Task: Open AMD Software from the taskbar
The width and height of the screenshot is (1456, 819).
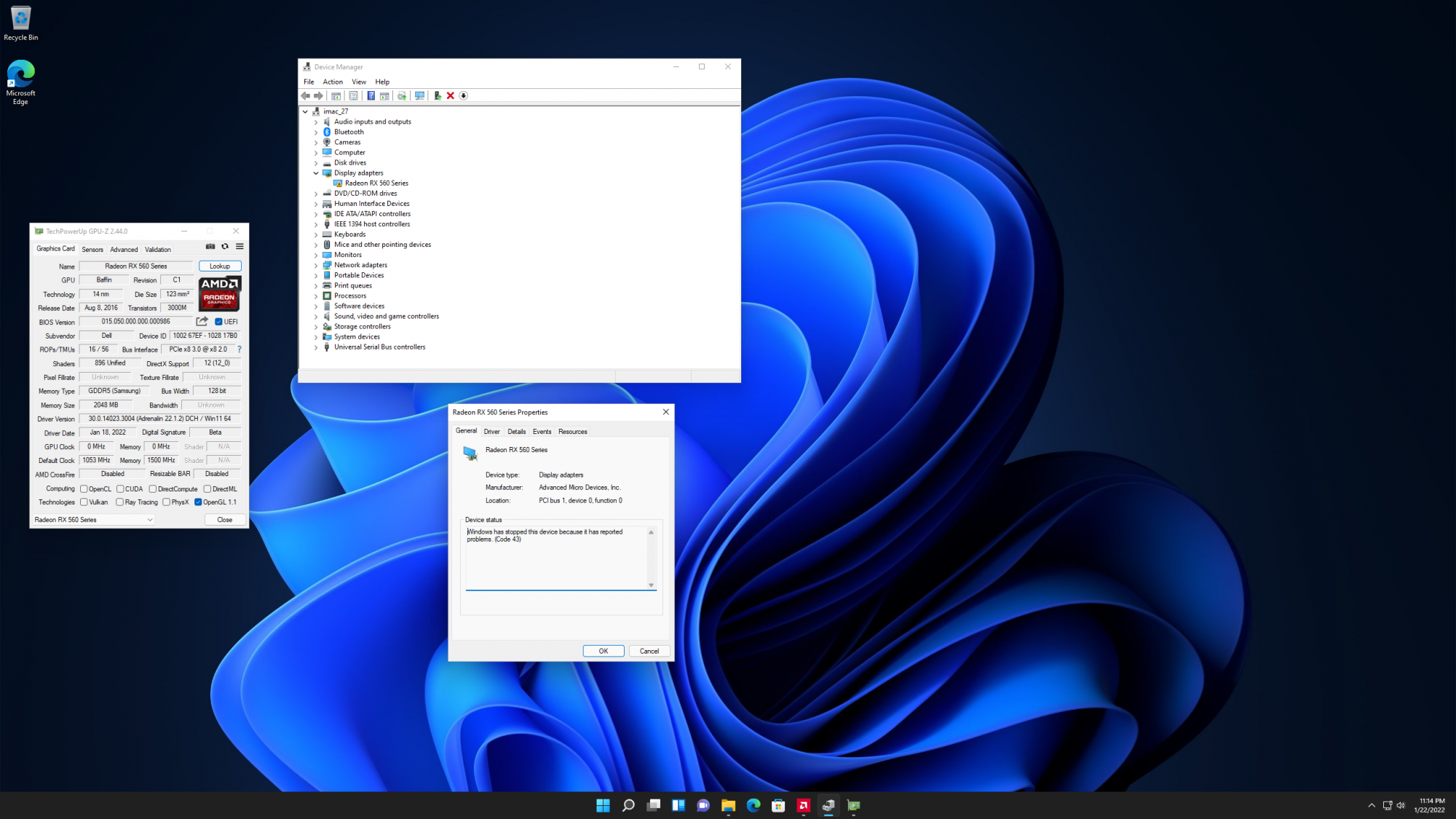Action: point(804,805)
